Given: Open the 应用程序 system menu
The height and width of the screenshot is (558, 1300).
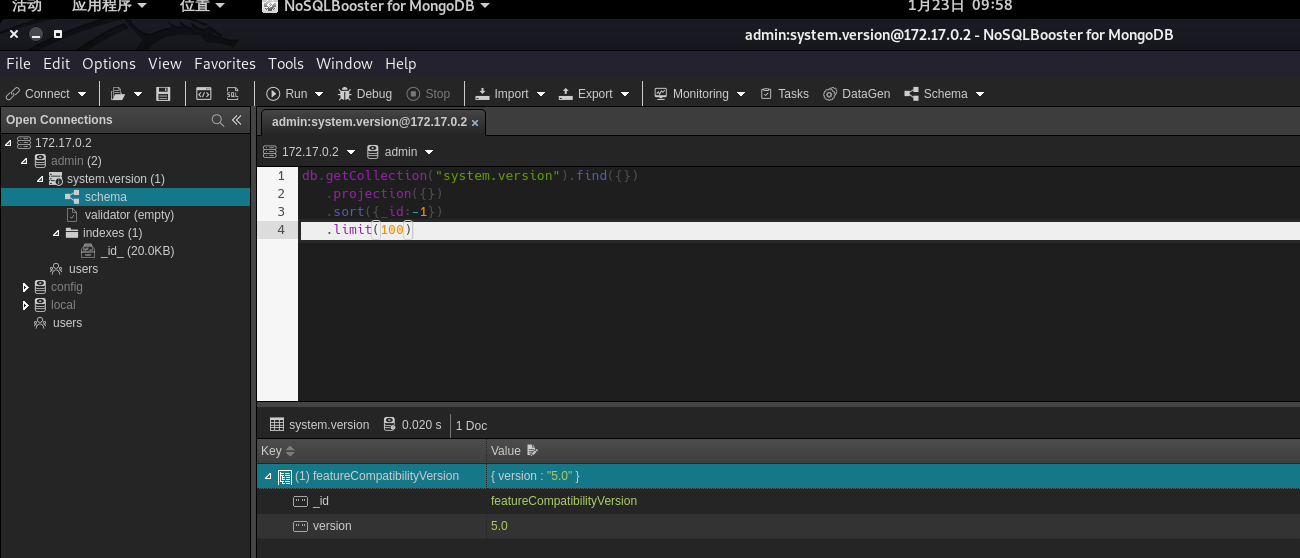Looking at the screenshot, I should pos(109,6).
